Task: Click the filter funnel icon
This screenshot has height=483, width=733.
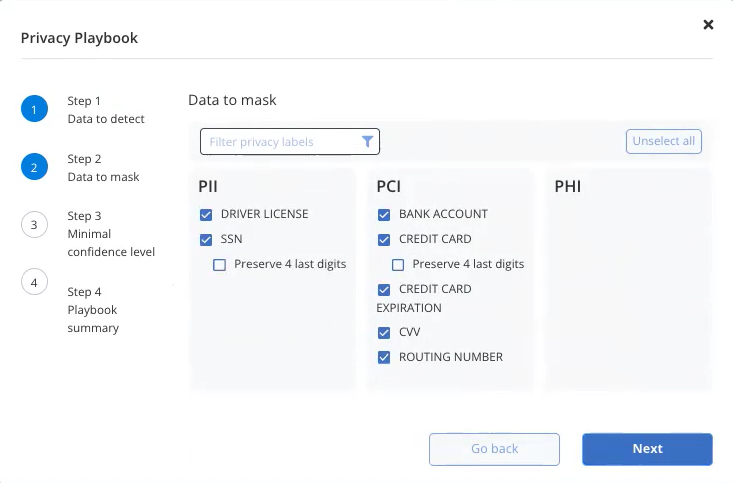Action: 367,141
